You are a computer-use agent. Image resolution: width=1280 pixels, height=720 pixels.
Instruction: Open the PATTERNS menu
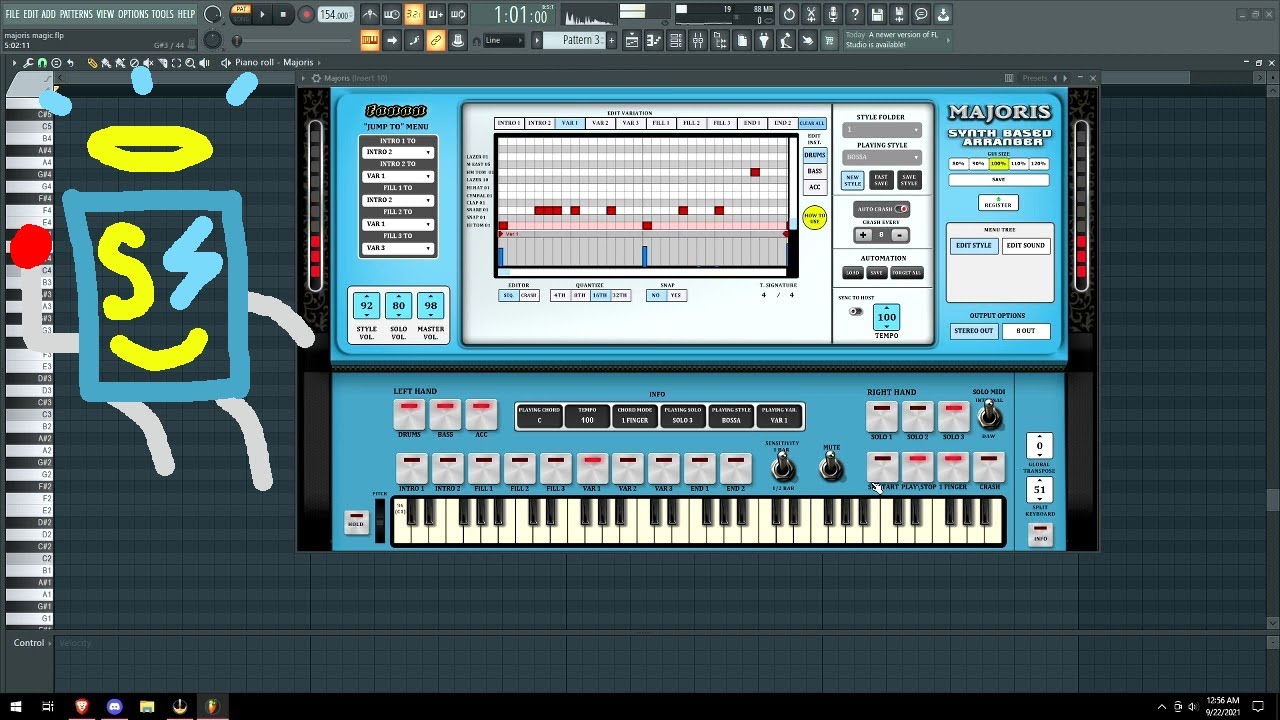pos(76,14)
